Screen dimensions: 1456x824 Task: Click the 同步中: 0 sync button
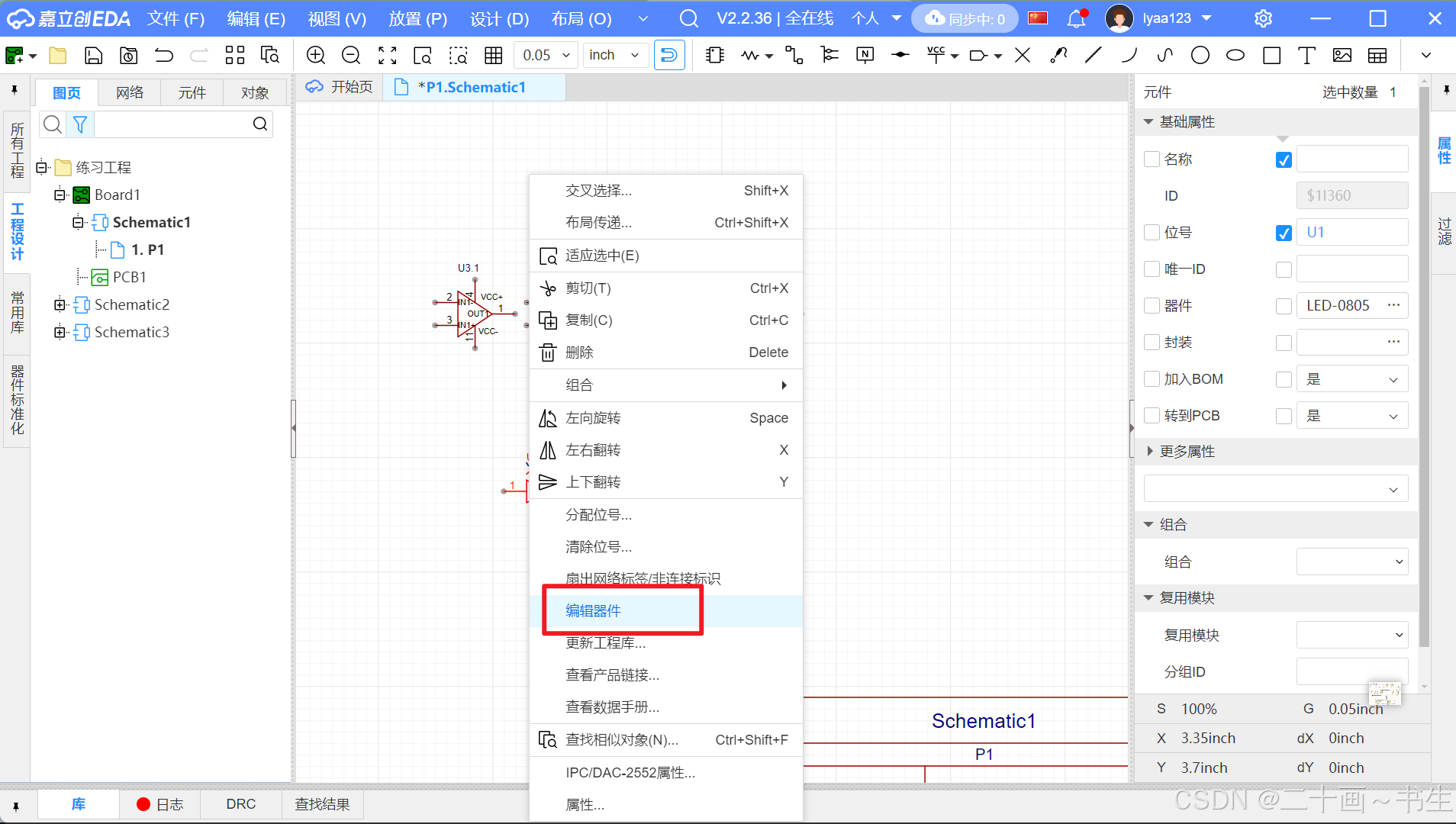tap(965, 18)
